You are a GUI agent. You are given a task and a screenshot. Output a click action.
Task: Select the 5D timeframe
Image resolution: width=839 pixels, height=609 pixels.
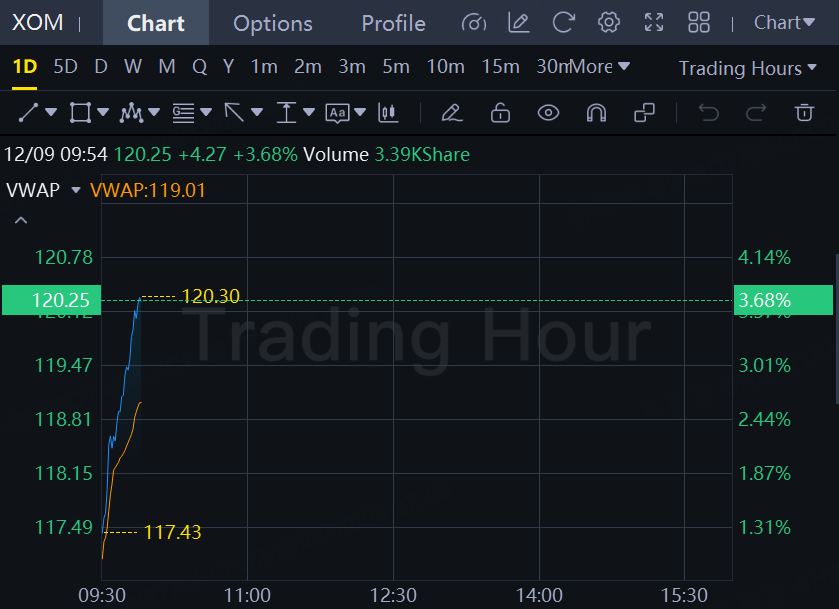tap(65, 67)
